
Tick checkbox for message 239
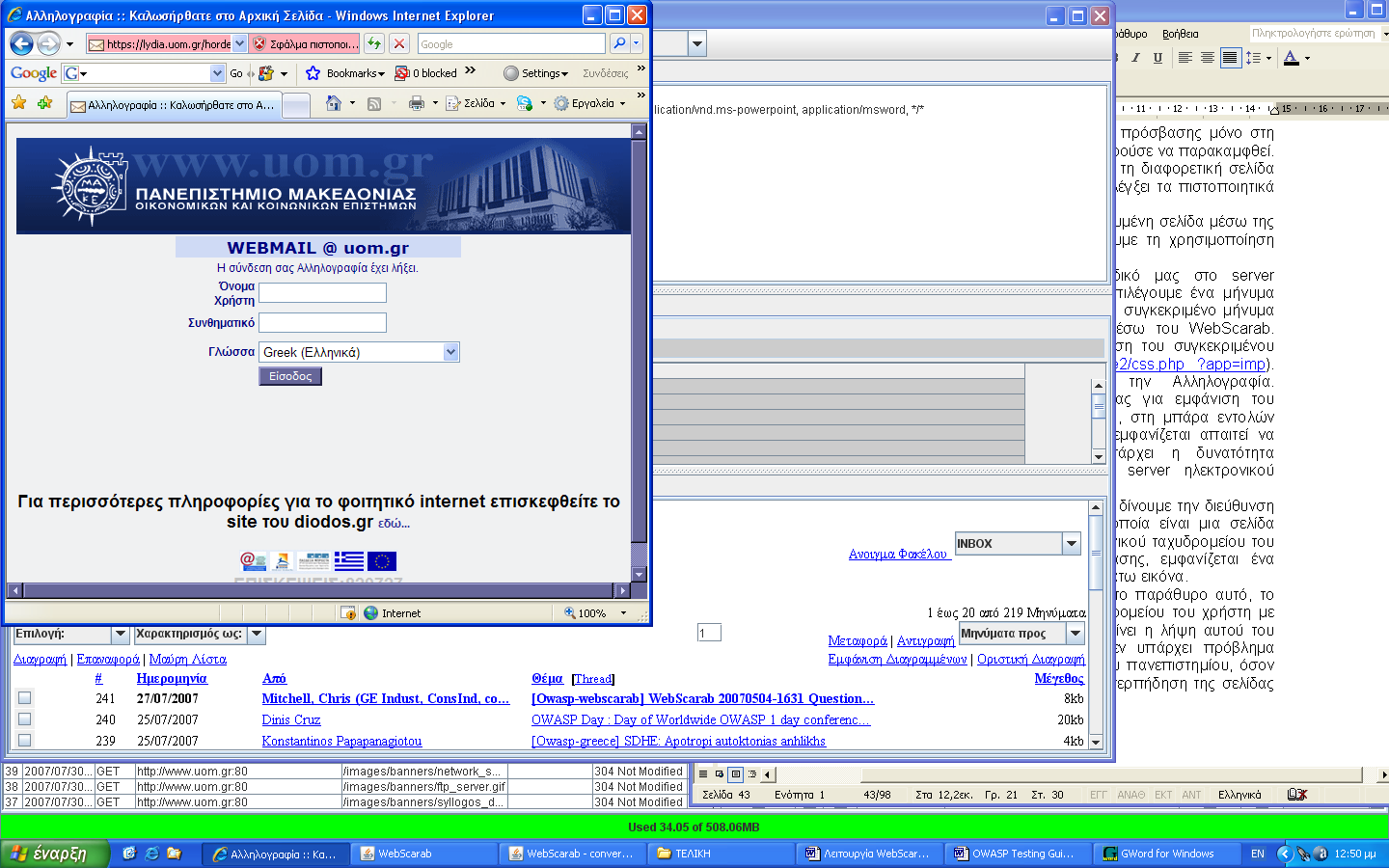point(25,741)
